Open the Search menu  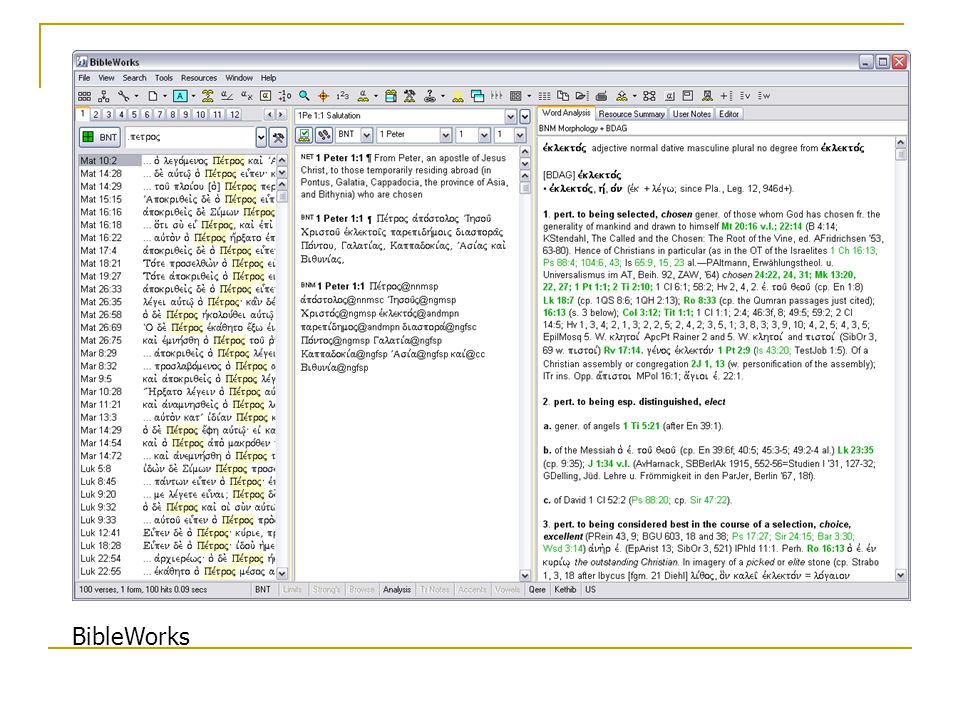pos(134,78)
